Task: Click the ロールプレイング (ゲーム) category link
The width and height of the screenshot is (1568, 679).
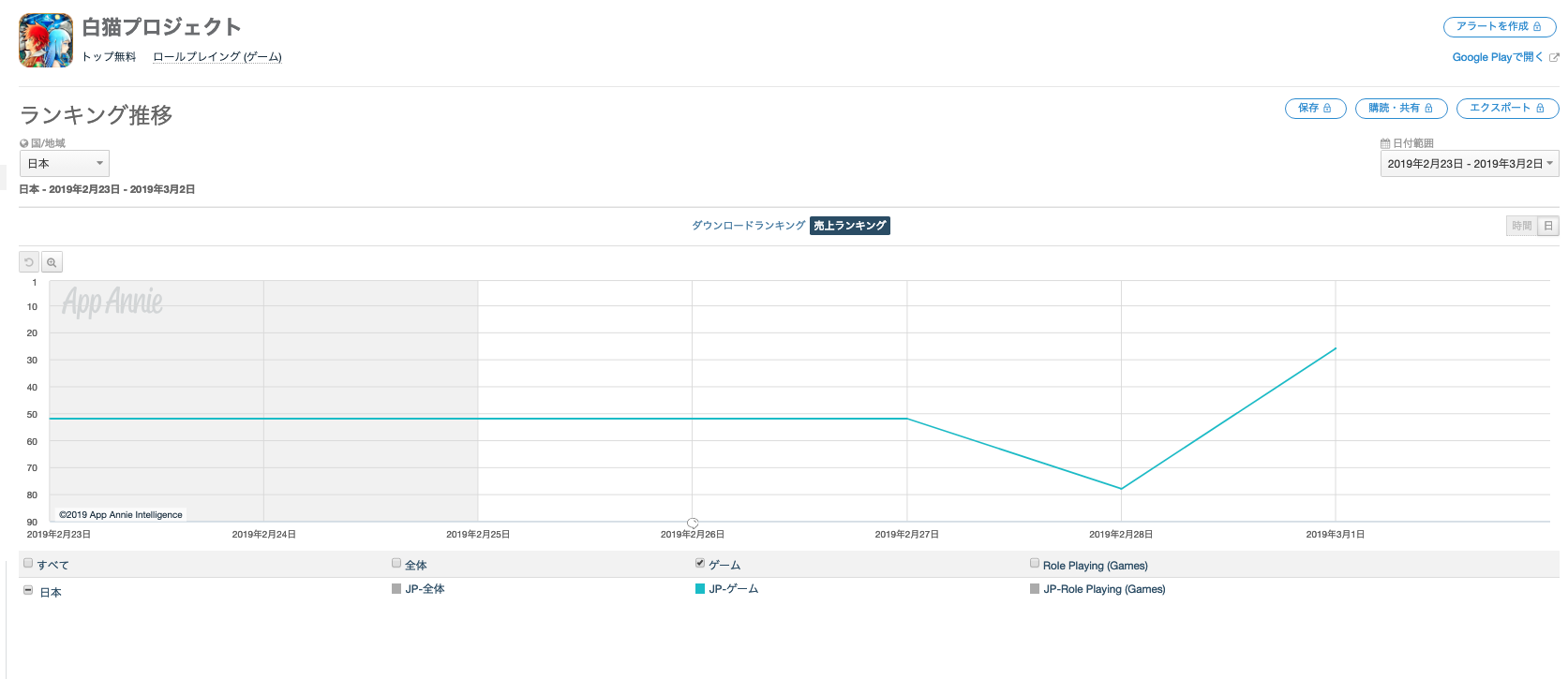Action: point(217,57)
